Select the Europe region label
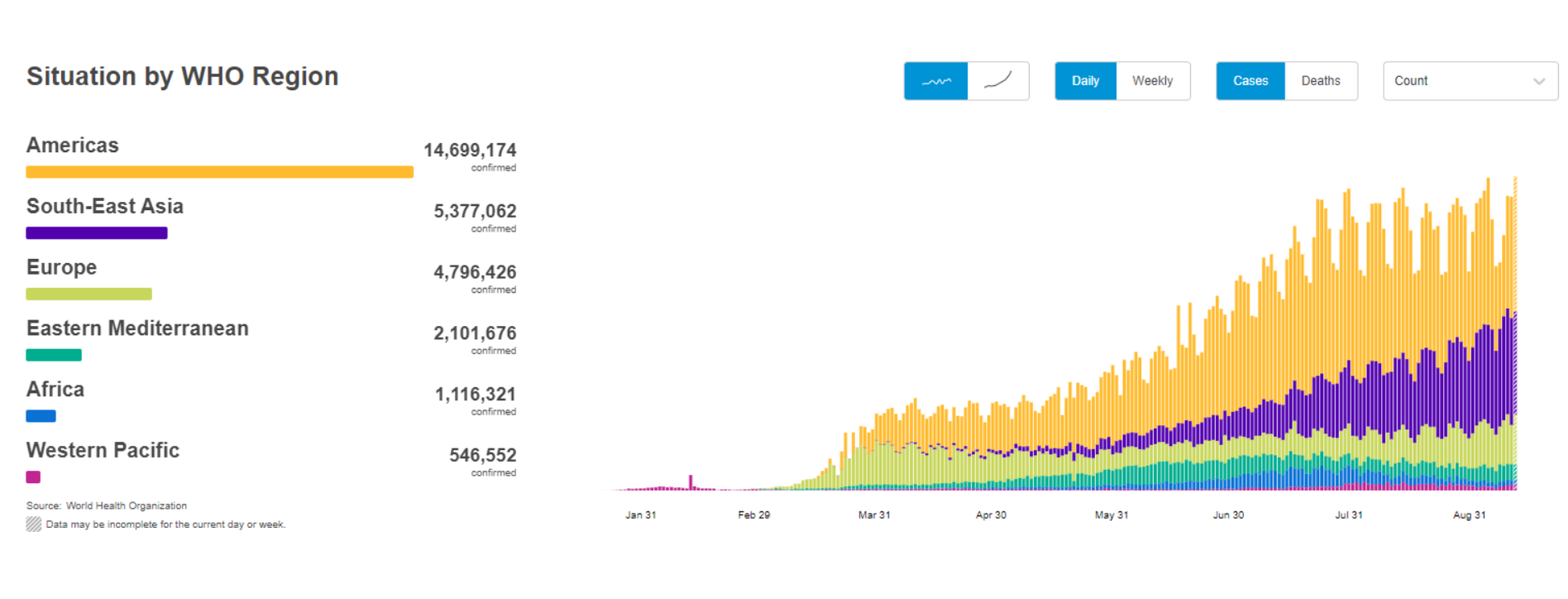 pyautogui.click(x=61, y=268)
